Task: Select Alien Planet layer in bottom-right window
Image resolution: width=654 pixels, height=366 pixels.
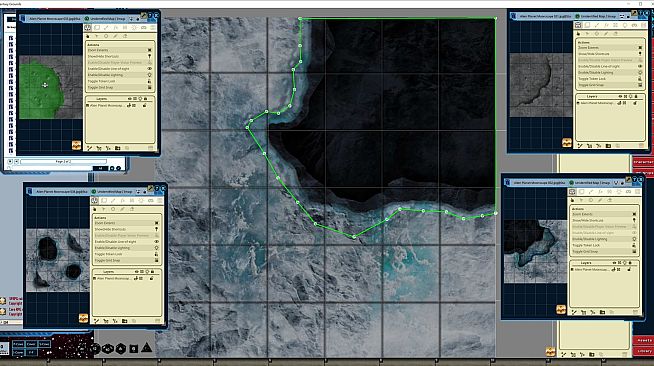Action: coord(591,270)
